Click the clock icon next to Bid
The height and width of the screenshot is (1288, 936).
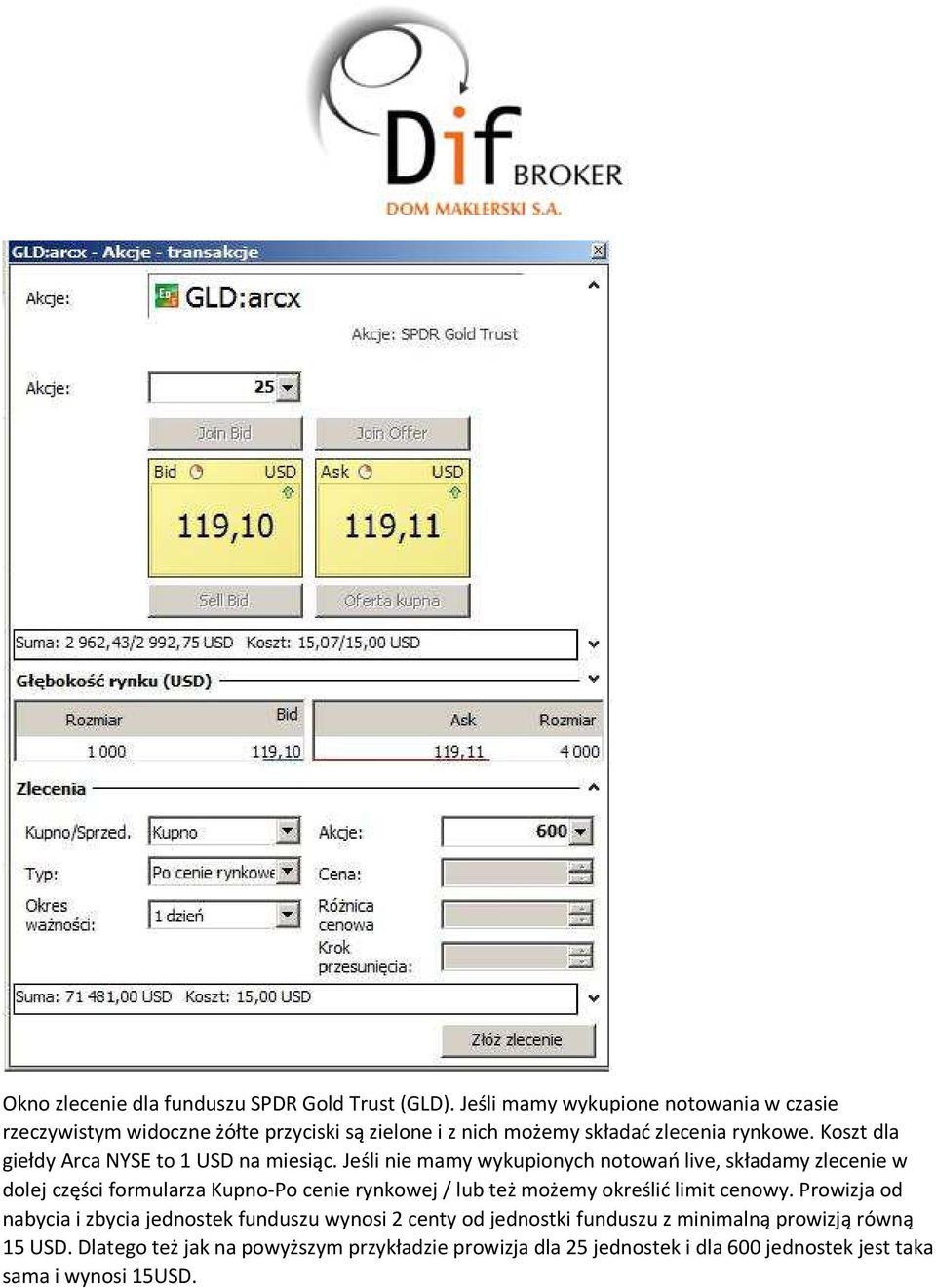click(x=196, y=472)
